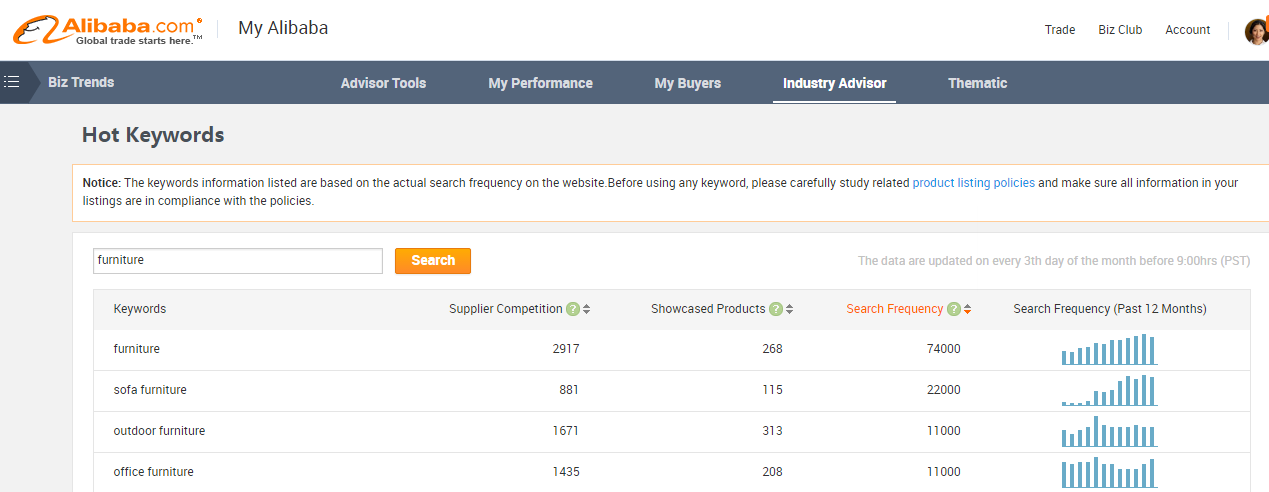The image size is (1269, 492).
Task: Select the Thematic tab
Action: pos(977,83)
